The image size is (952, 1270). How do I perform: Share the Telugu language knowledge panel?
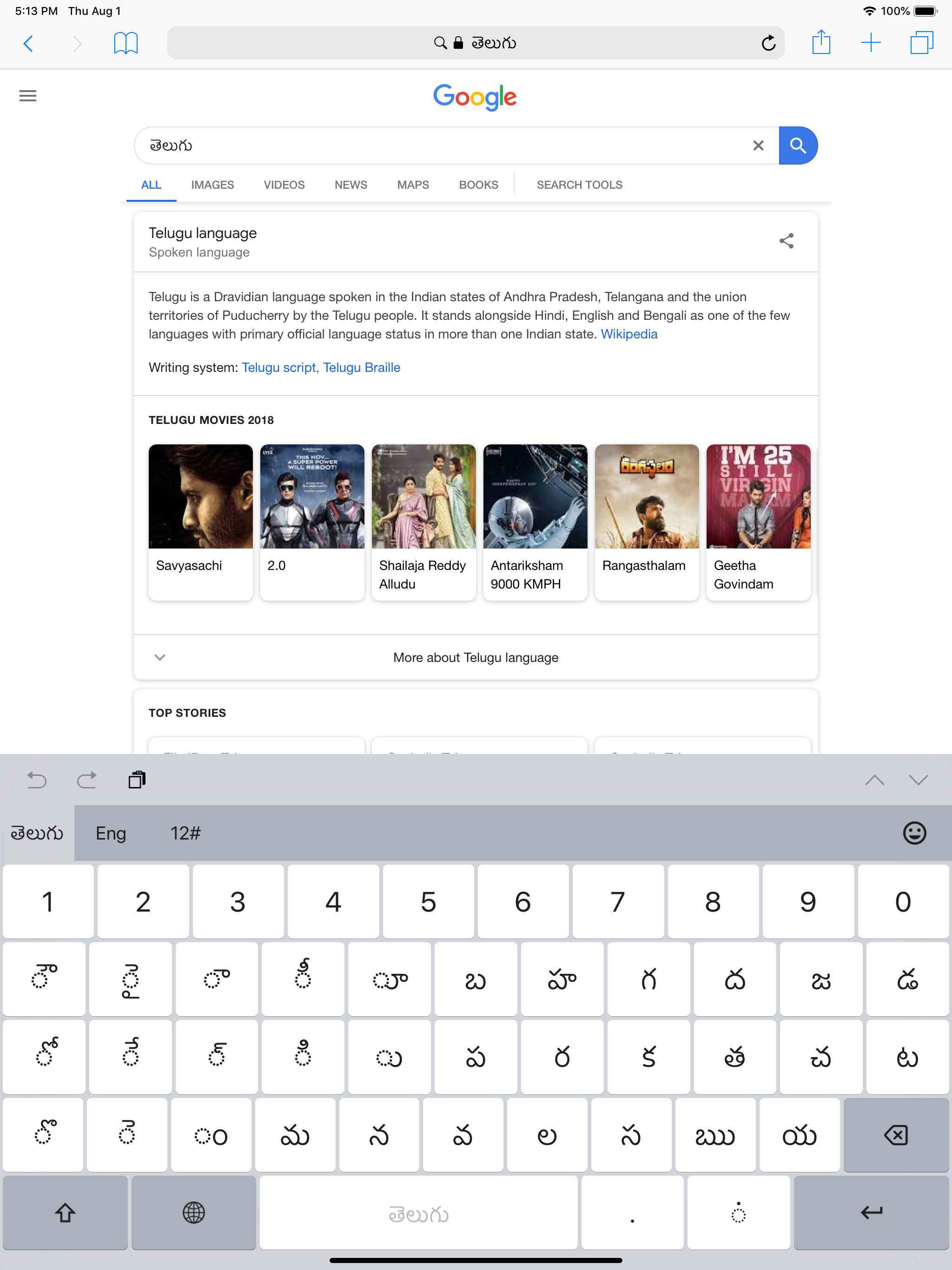[787, 241]
